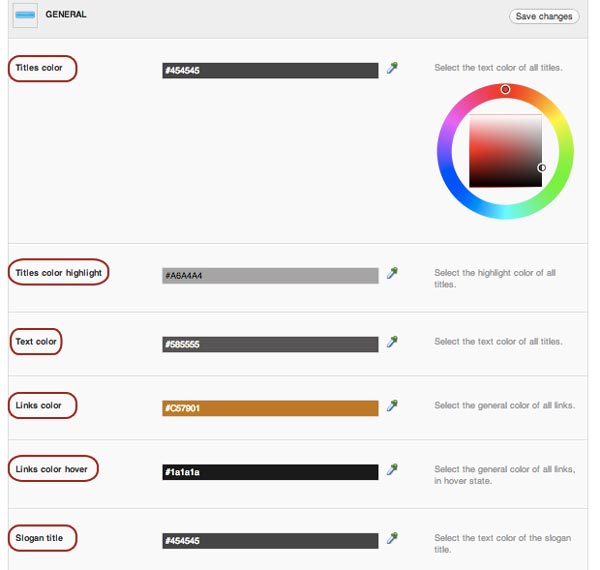Click the GENERAL section header
The image size is (600, 570).
coord(66,15)
